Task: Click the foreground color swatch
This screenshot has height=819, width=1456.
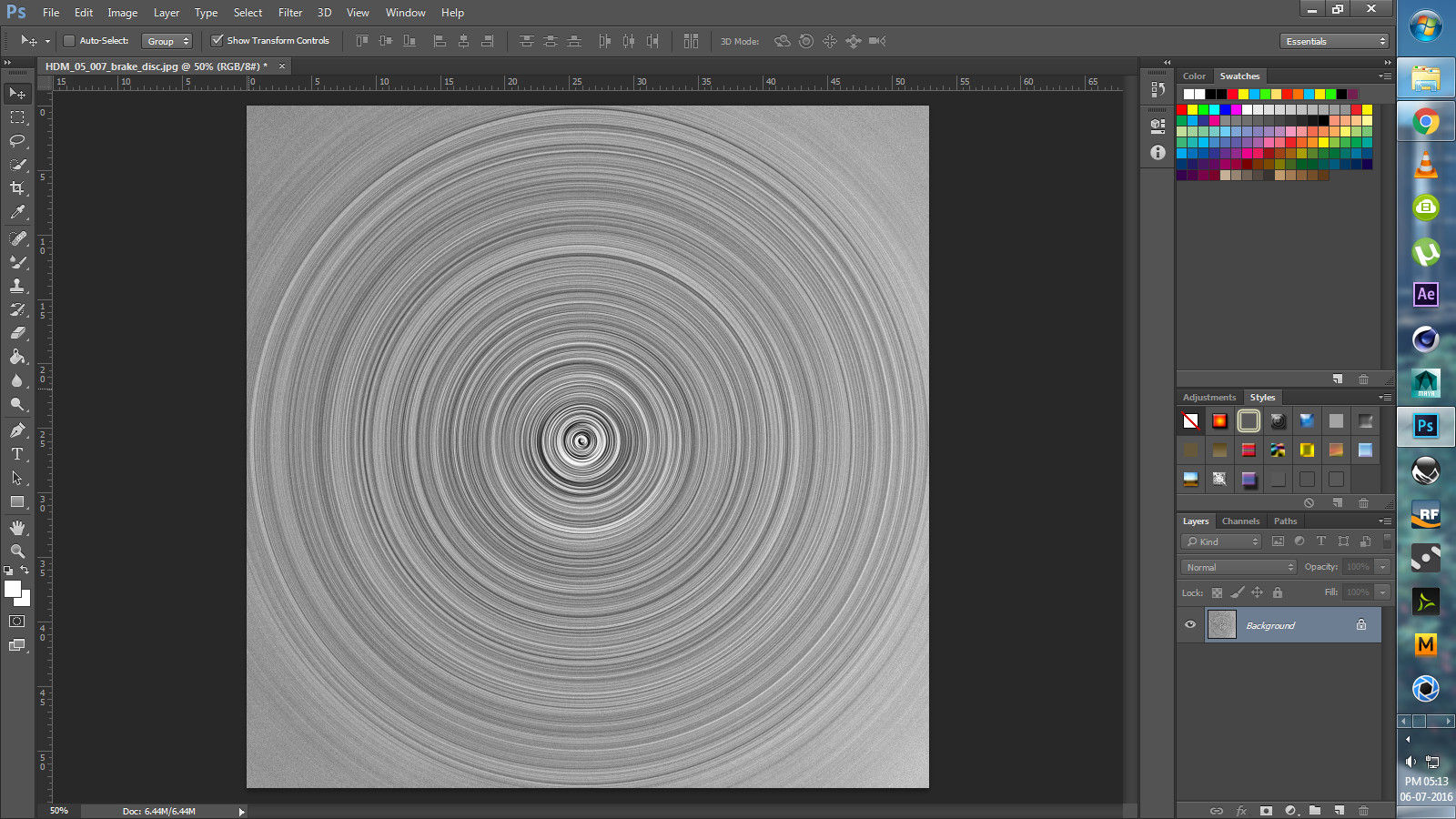Action: (13, 589)
